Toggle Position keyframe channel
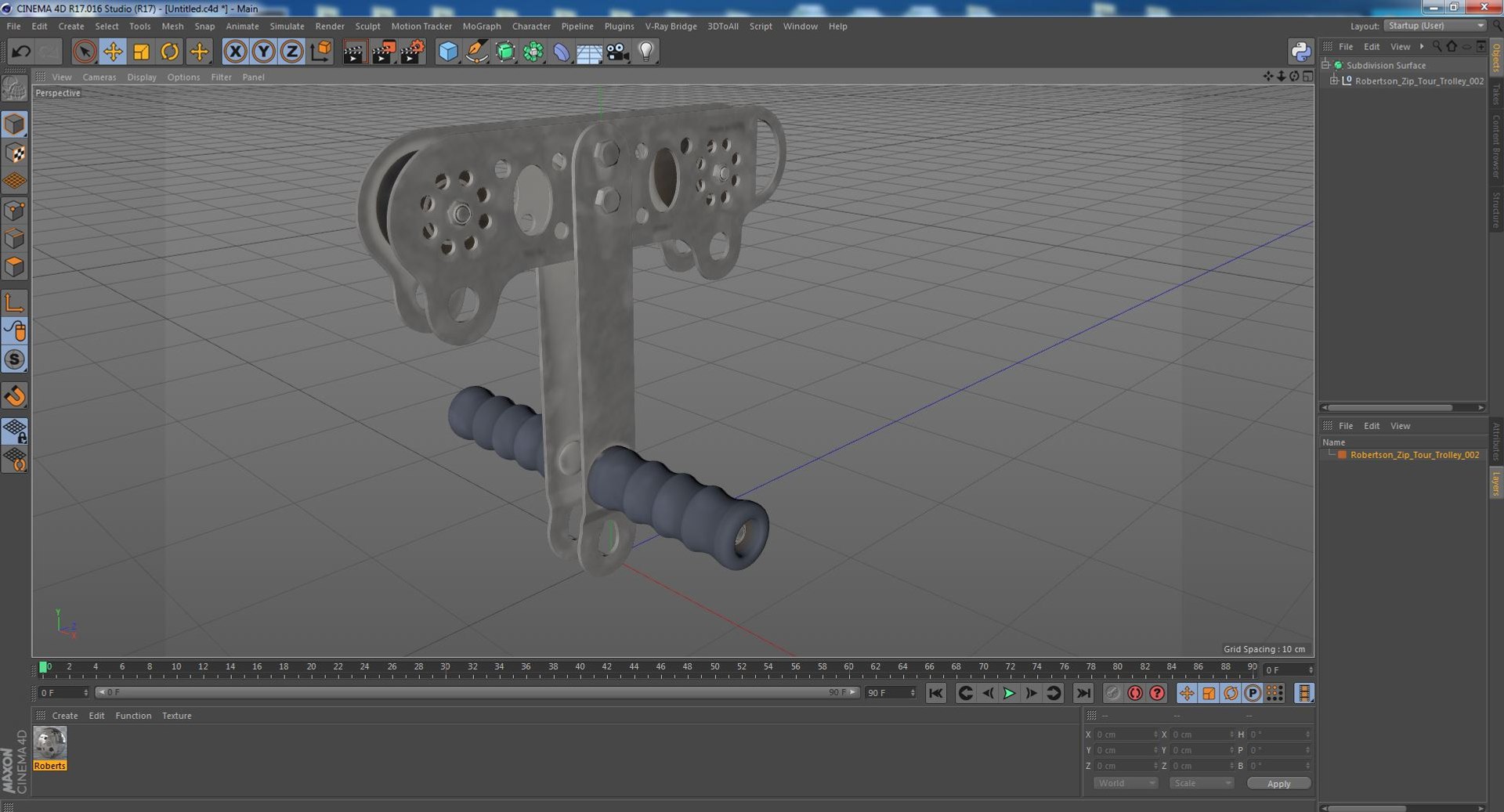 1187,693
